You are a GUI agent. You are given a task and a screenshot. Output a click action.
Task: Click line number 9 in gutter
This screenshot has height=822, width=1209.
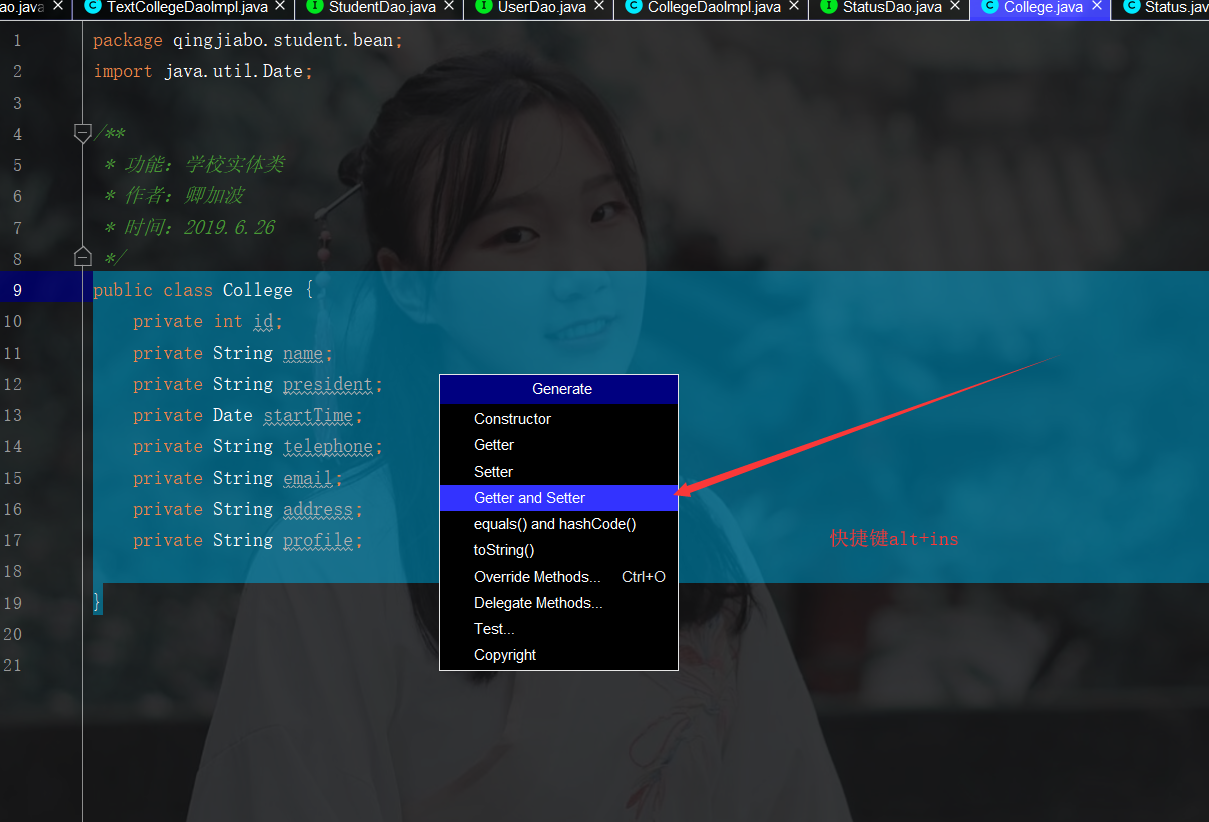(x=17, y=290)
